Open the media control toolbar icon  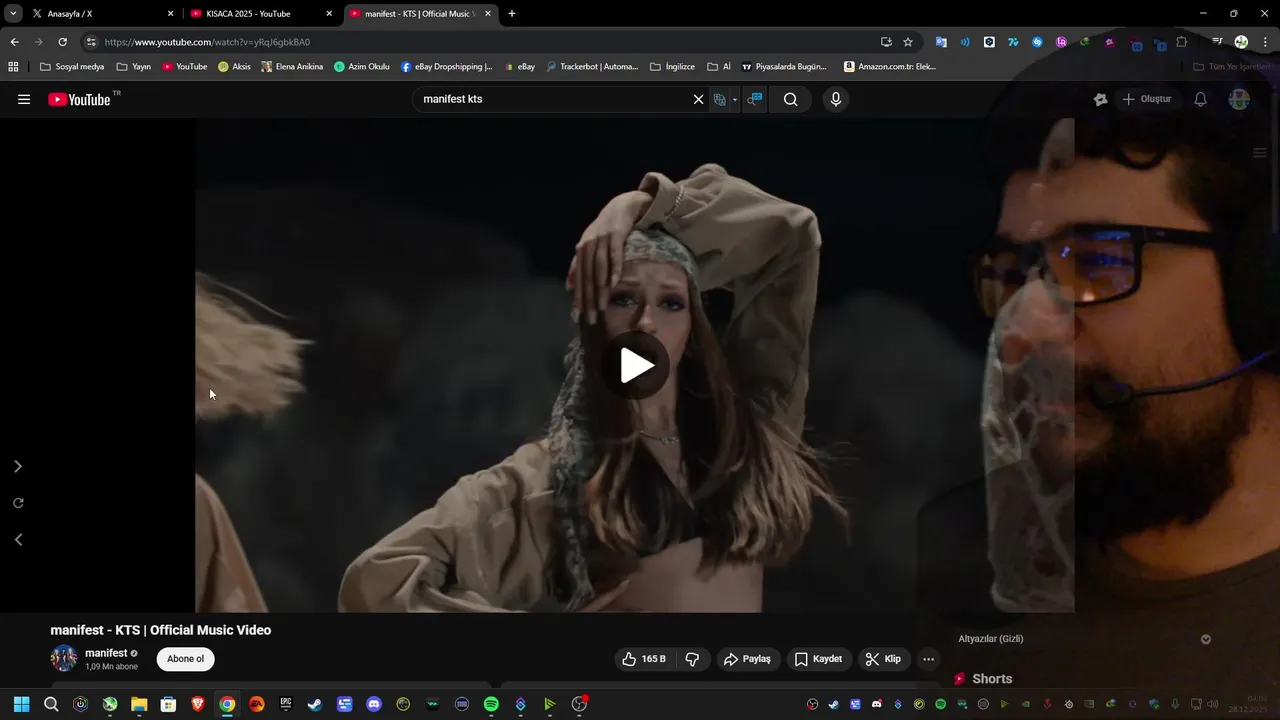click(1217, 42)
